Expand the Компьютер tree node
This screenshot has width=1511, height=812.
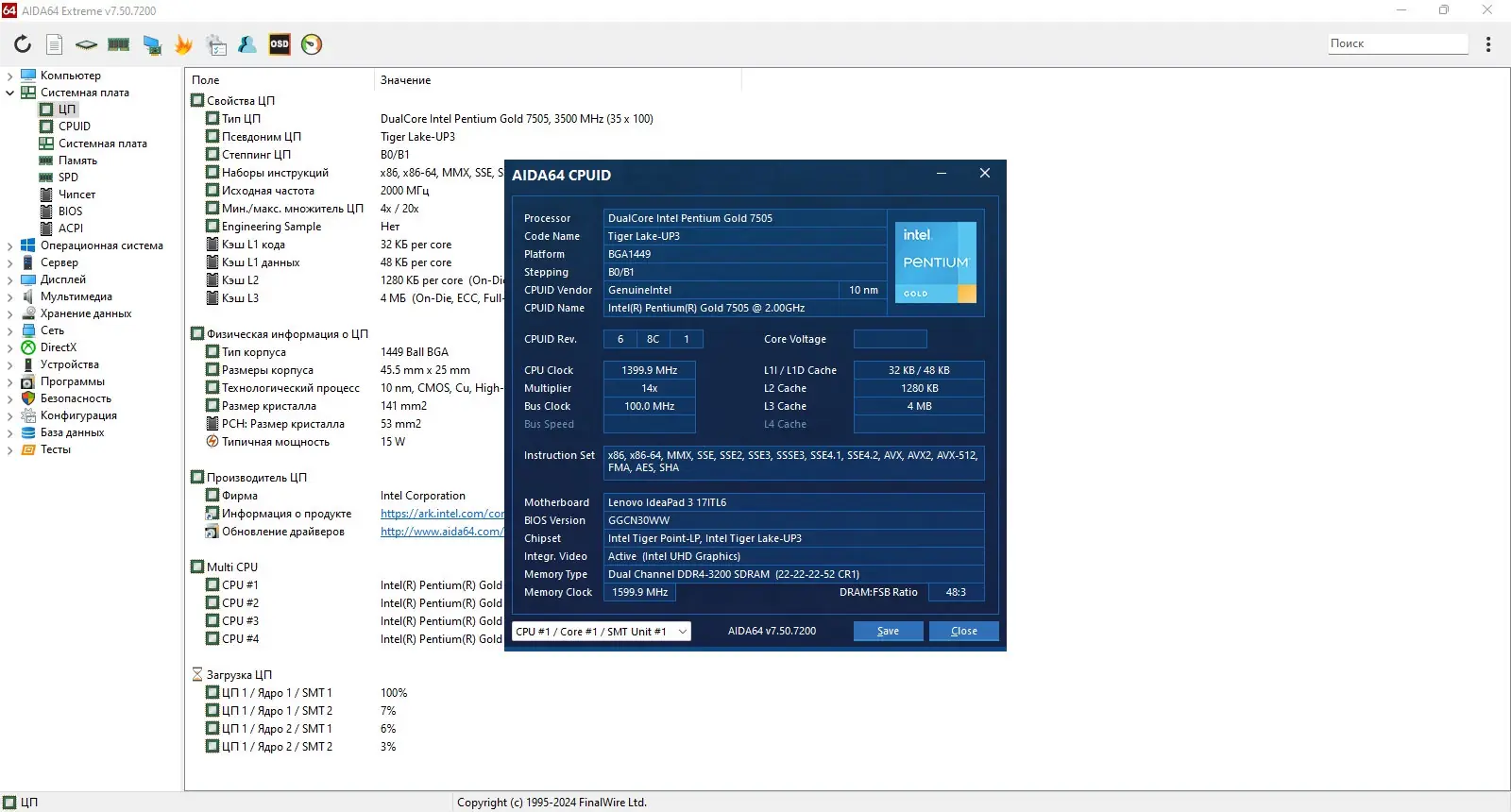[10, 76]
